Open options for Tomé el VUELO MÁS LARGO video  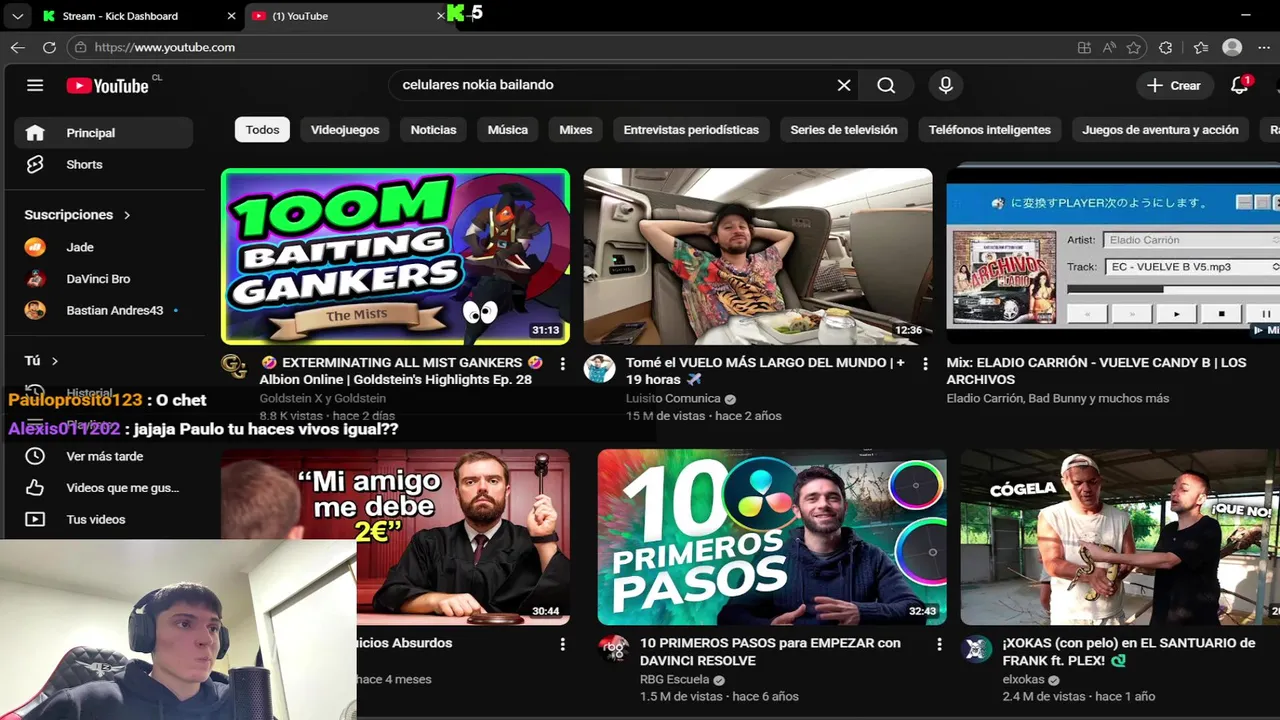click(925, 364)
